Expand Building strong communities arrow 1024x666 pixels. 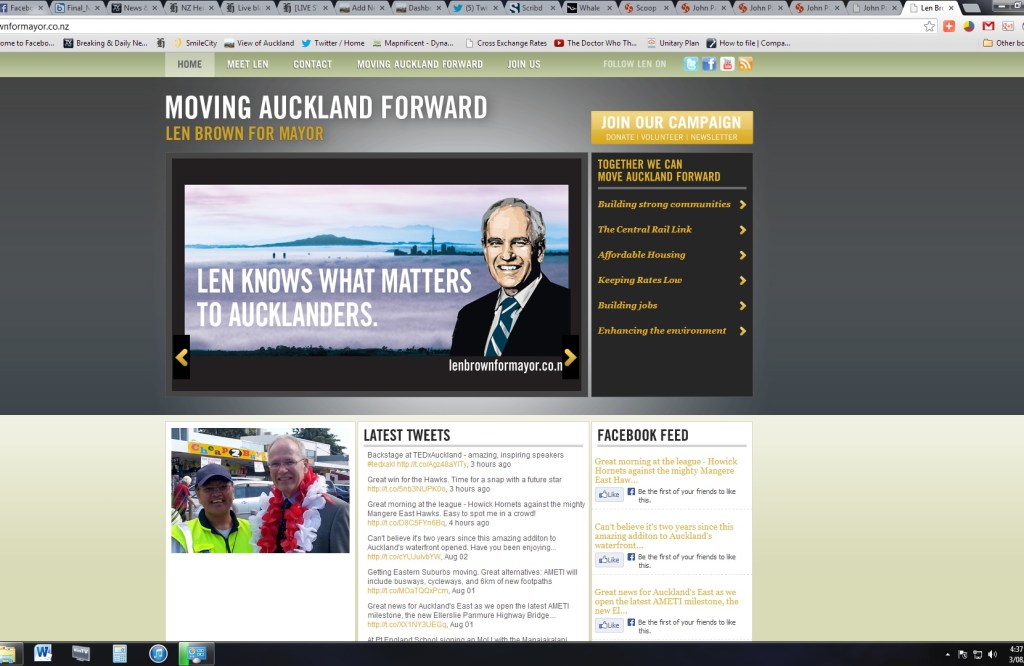click(x=743, y=205)
